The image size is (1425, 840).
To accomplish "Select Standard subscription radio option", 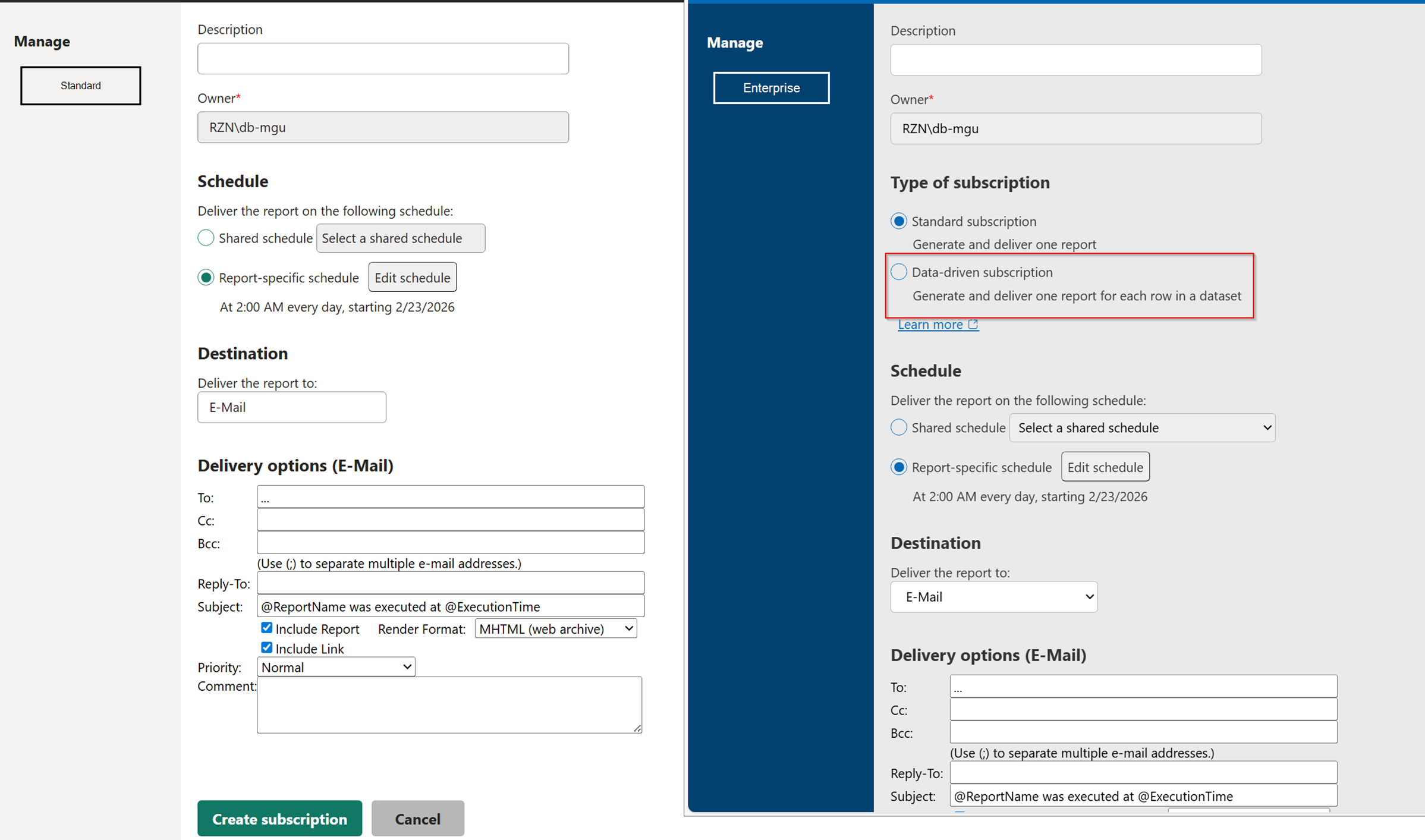I will tap(898, 221).
